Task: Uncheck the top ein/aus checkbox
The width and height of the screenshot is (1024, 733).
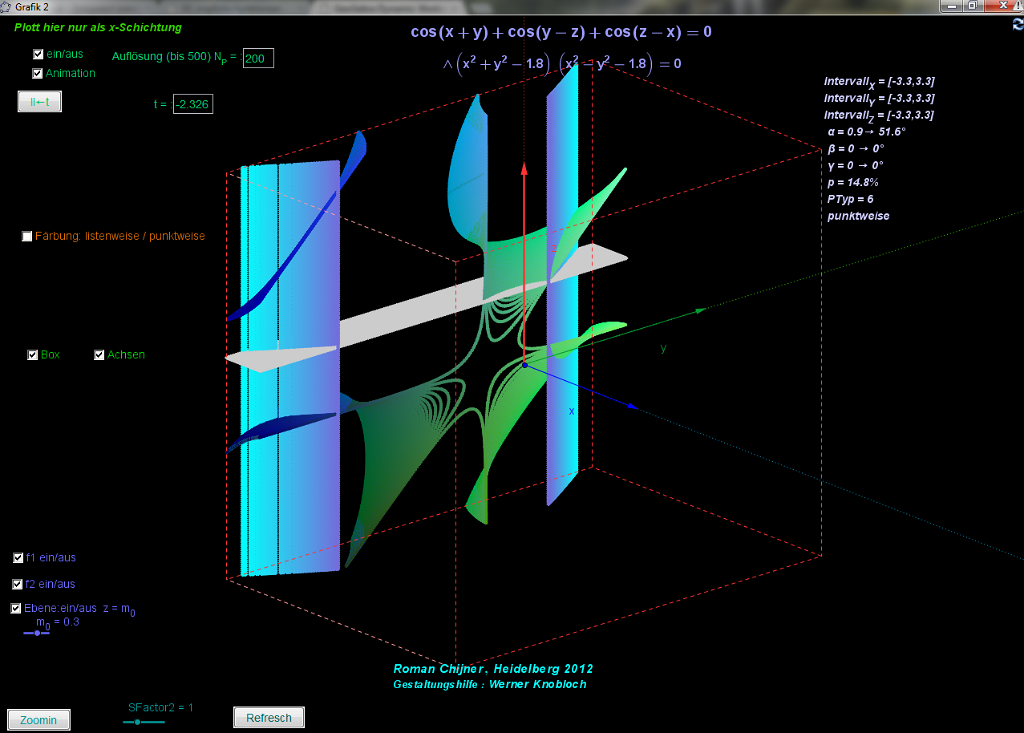Action: [38, 55]
